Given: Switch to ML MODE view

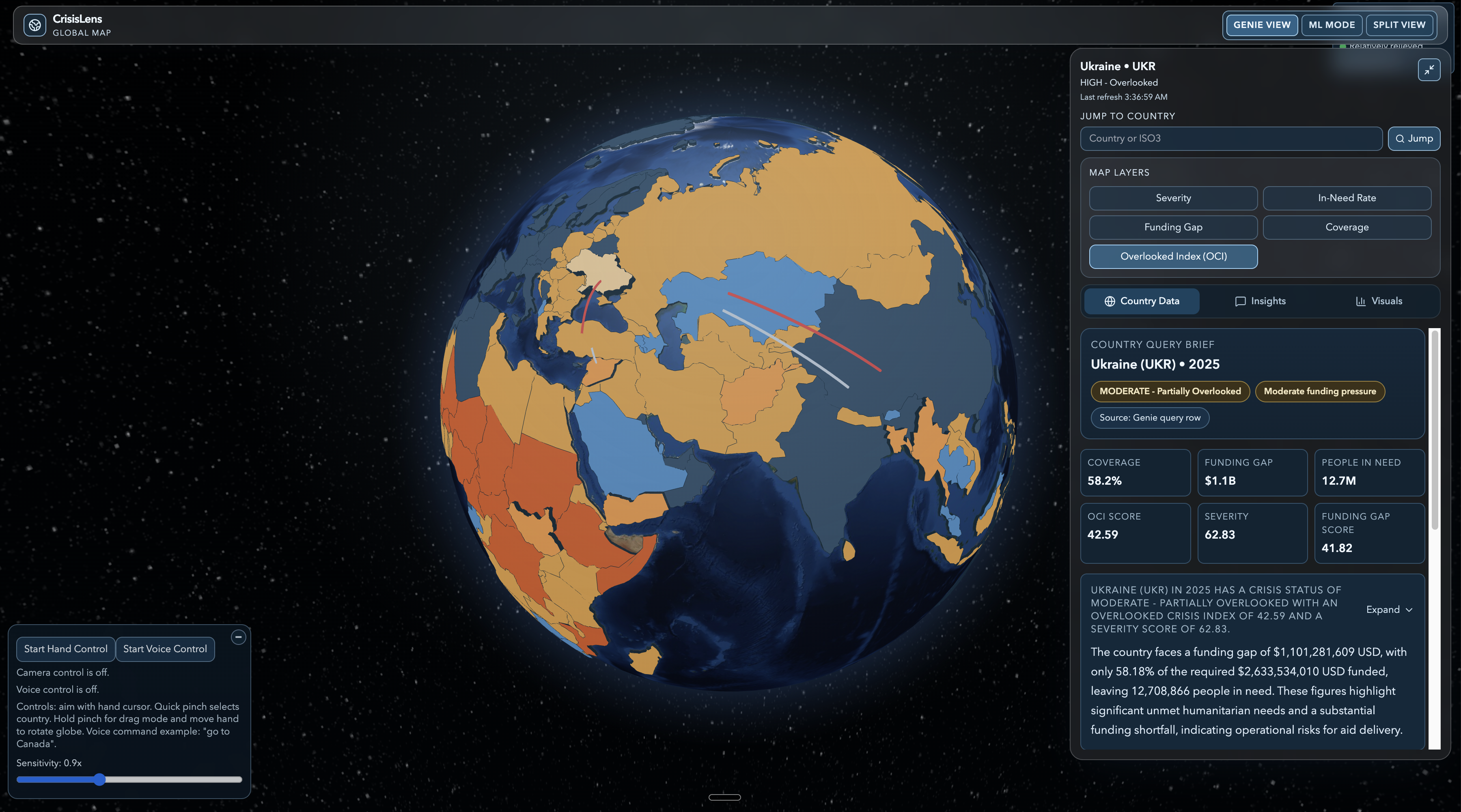Looking at the screenshot, I should 1331,25.
